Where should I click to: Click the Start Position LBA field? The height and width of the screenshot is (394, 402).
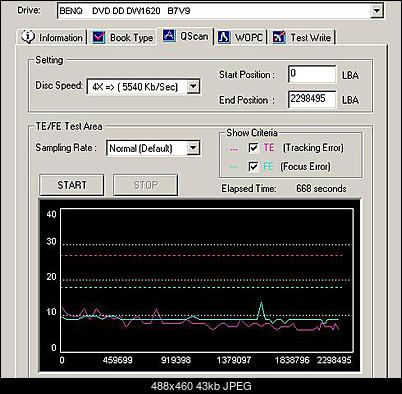[312, 74]
